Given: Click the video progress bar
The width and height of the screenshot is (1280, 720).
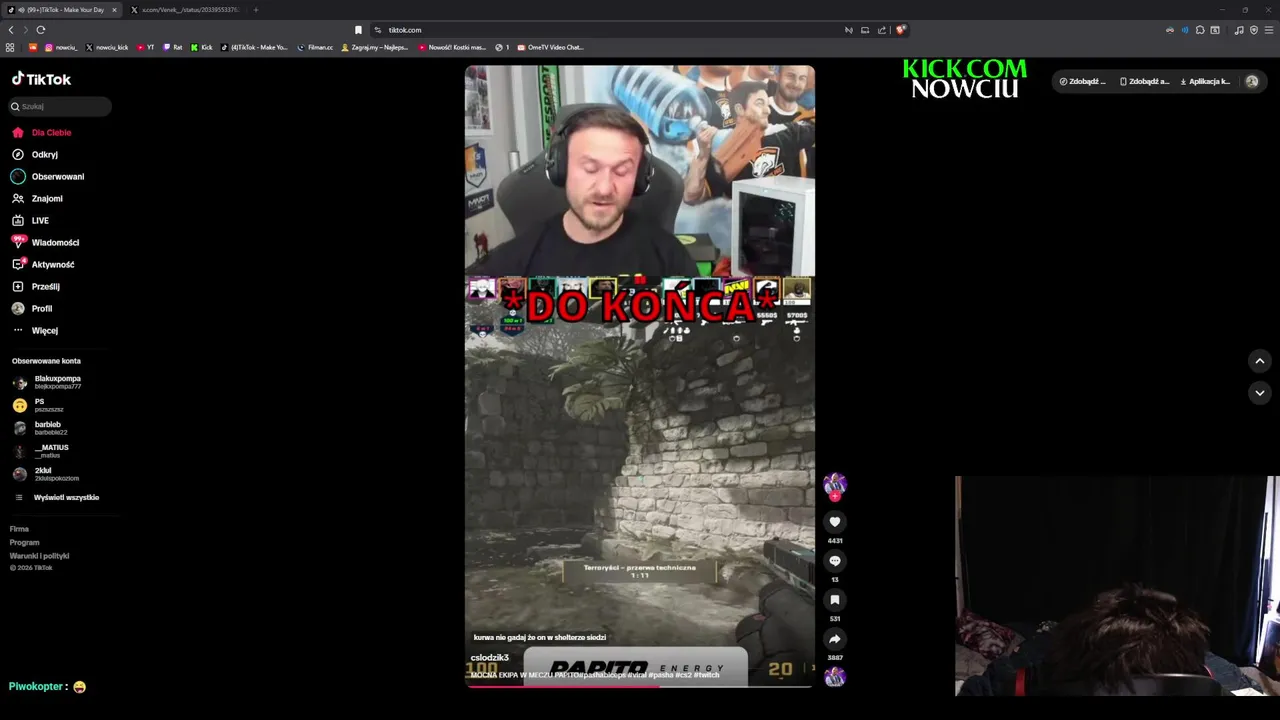Looking at the screenshot, I should tap(640, 686).
